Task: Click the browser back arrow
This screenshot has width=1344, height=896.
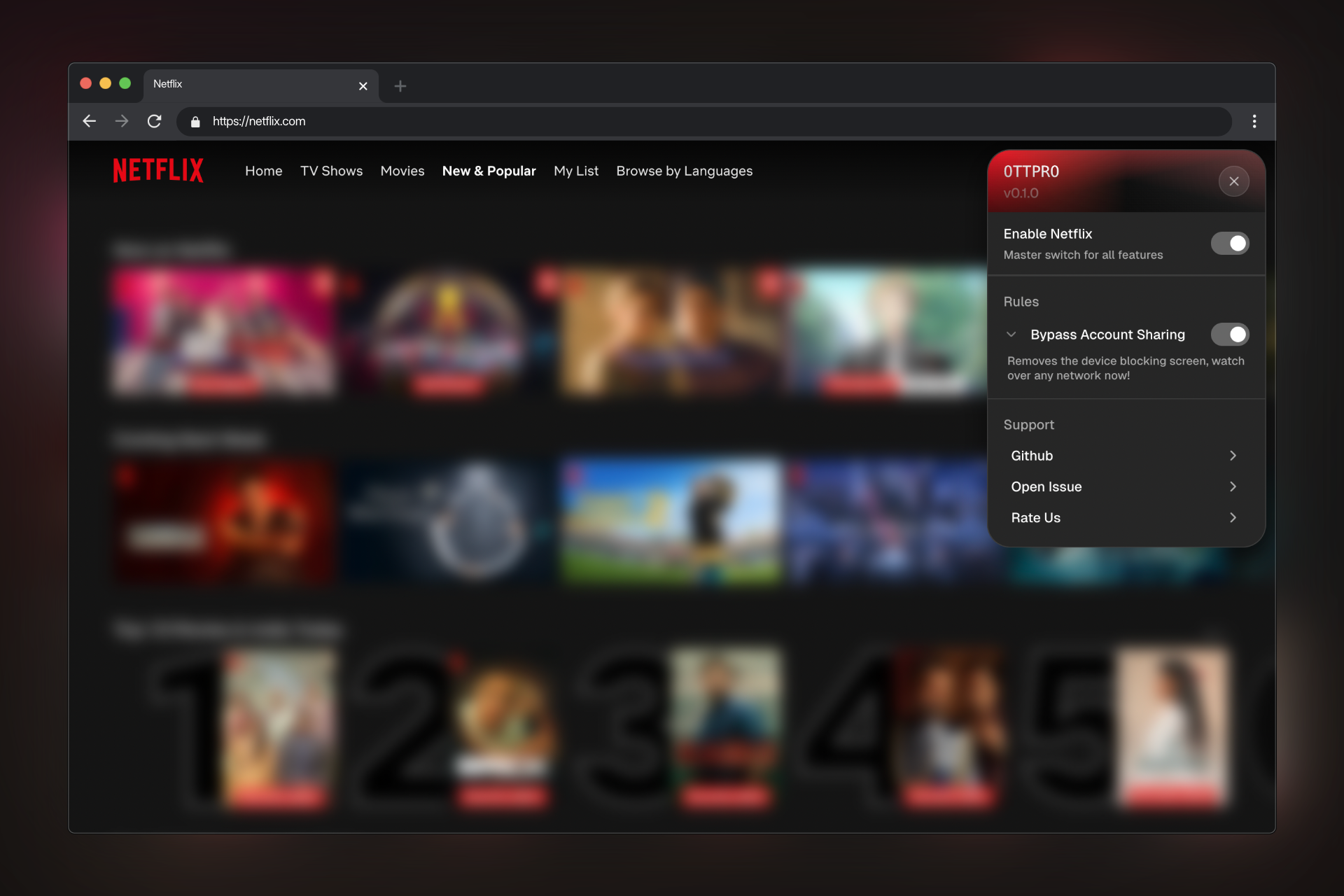Action: 89,121
